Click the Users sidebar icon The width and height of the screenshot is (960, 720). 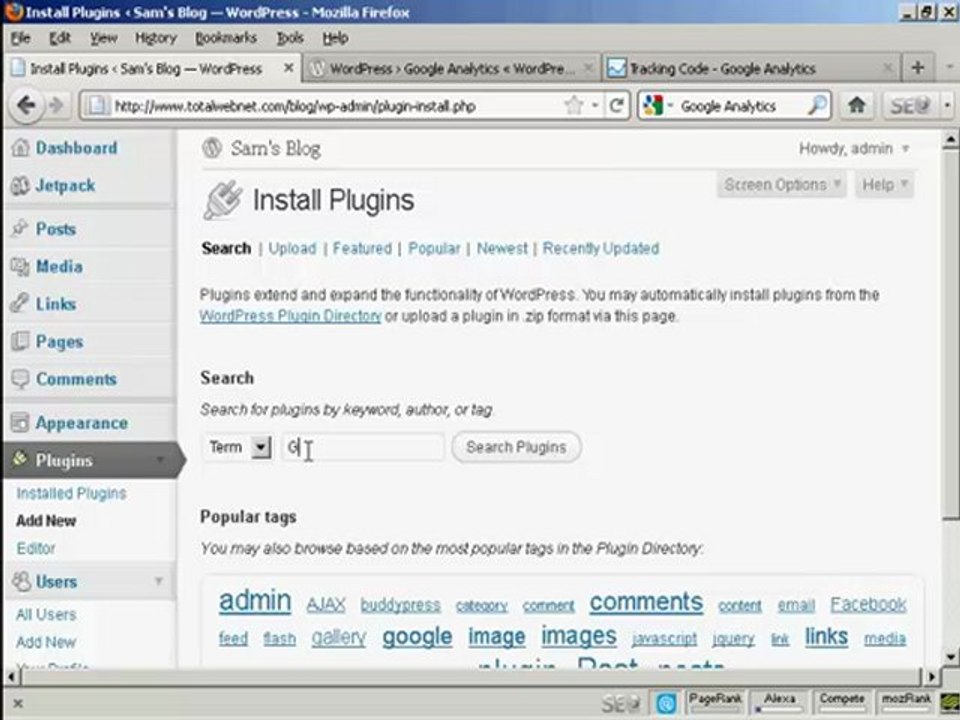(21, 581)
